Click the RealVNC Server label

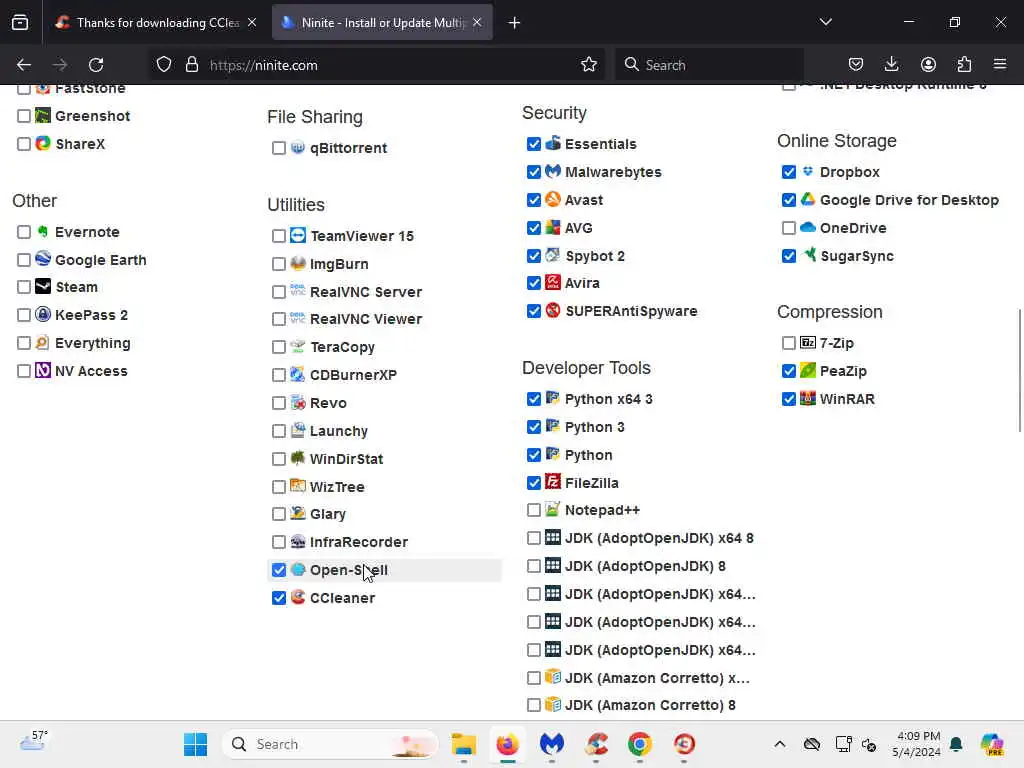(366, 292)
